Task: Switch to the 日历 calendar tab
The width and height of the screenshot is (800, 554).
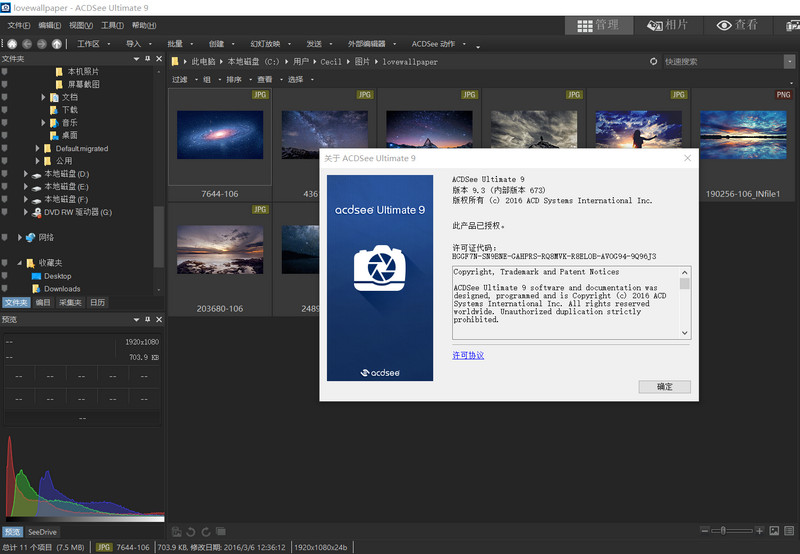Action: tap(97, 302)
